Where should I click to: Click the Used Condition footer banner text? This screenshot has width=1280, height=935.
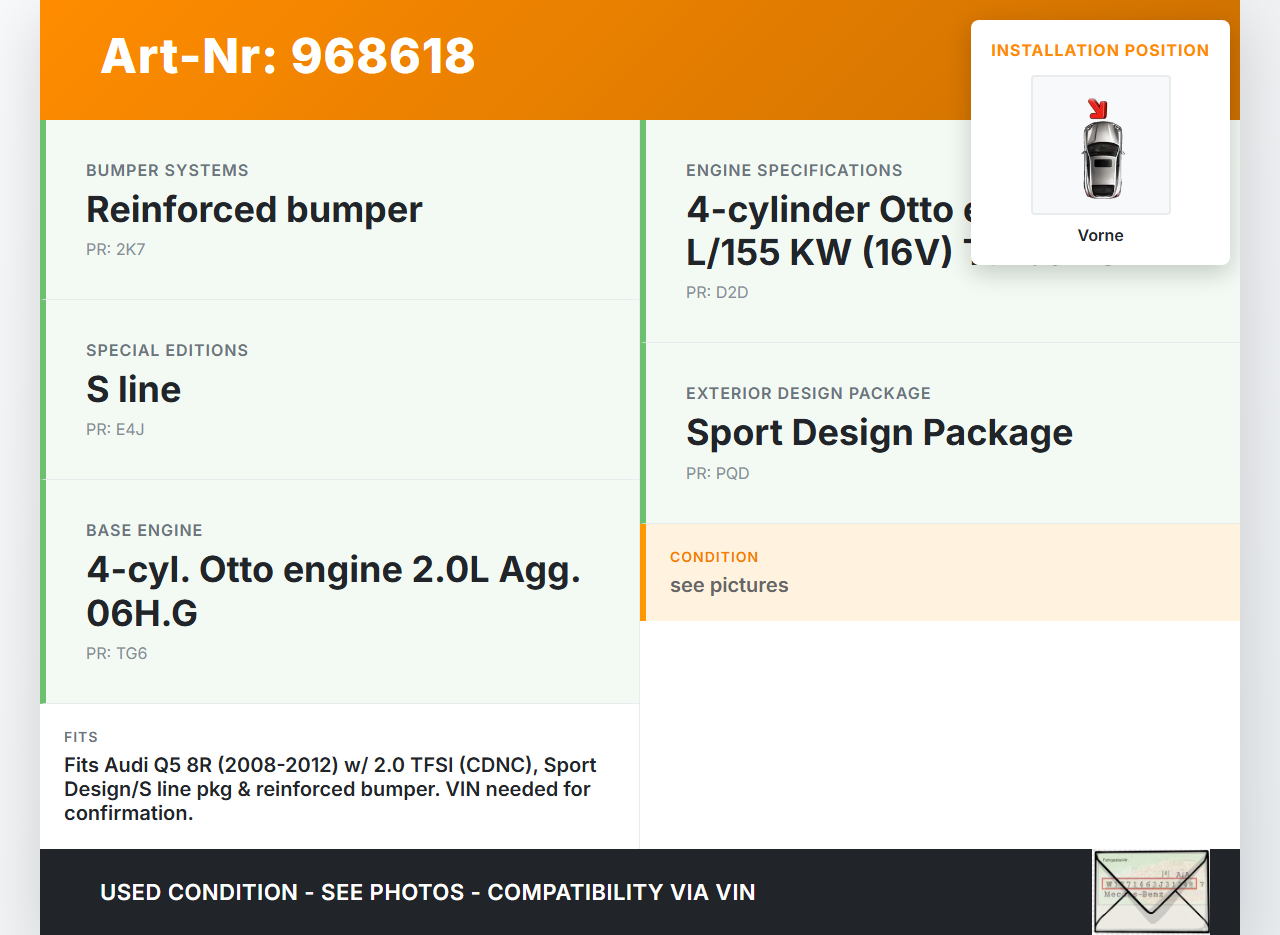(x=427, y=892)
